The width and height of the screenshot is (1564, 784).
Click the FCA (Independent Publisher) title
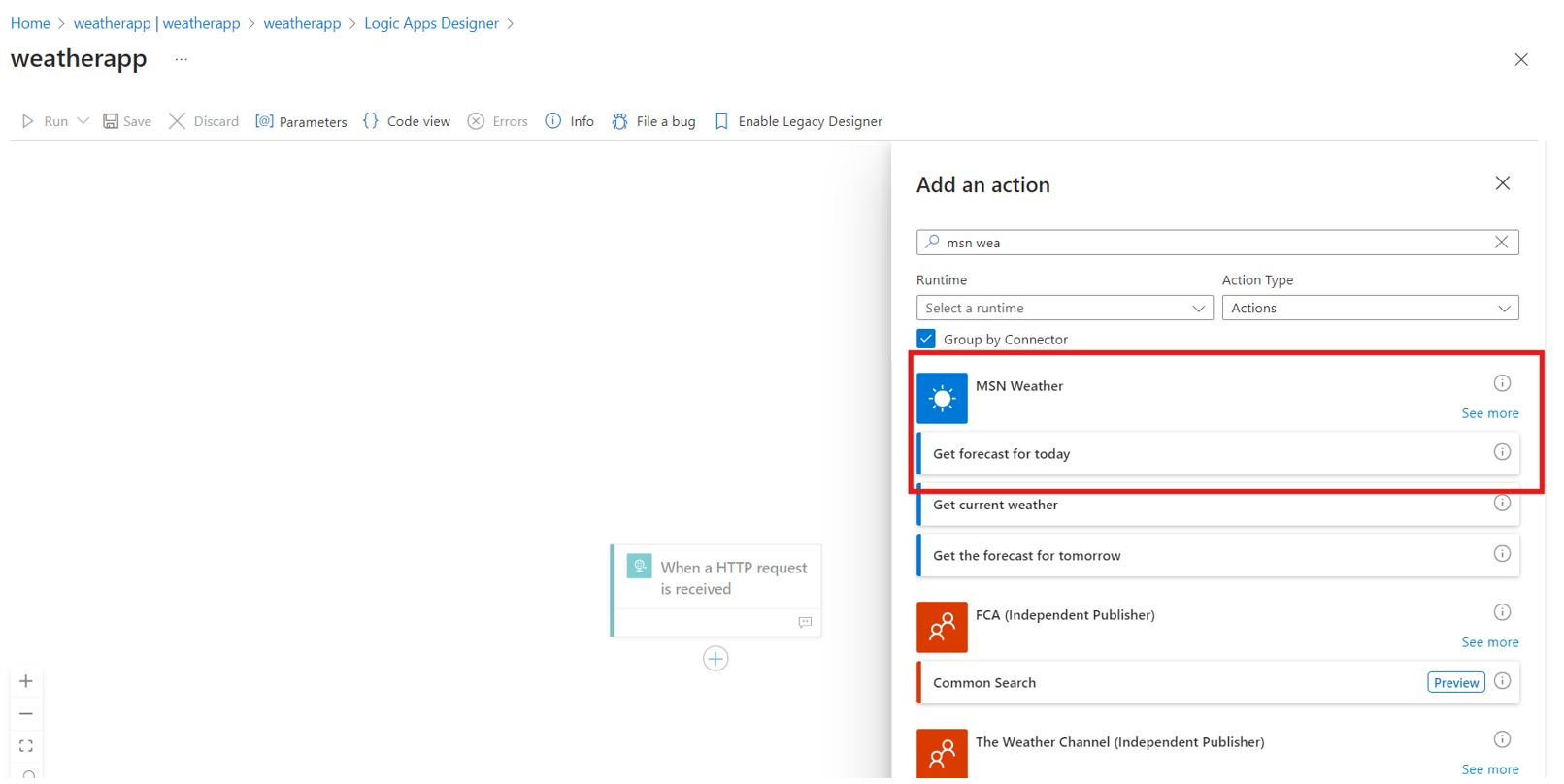1065,615
